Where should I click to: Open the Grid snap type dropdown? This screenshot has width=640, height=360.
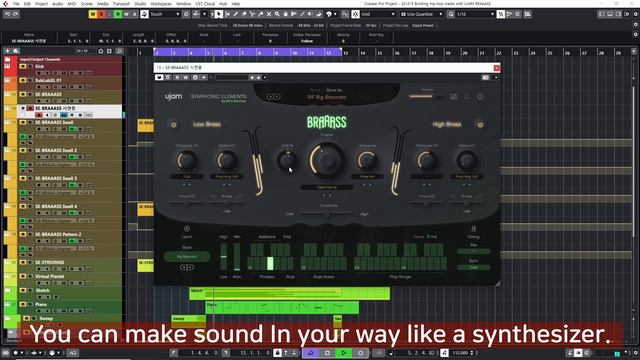[x=378, y=14]
